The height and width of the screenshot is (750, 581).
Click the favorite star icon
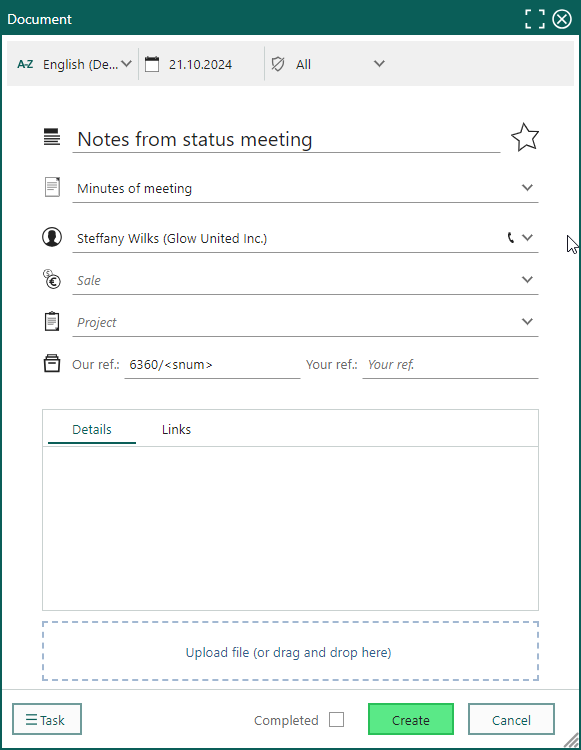click(525, 138)
